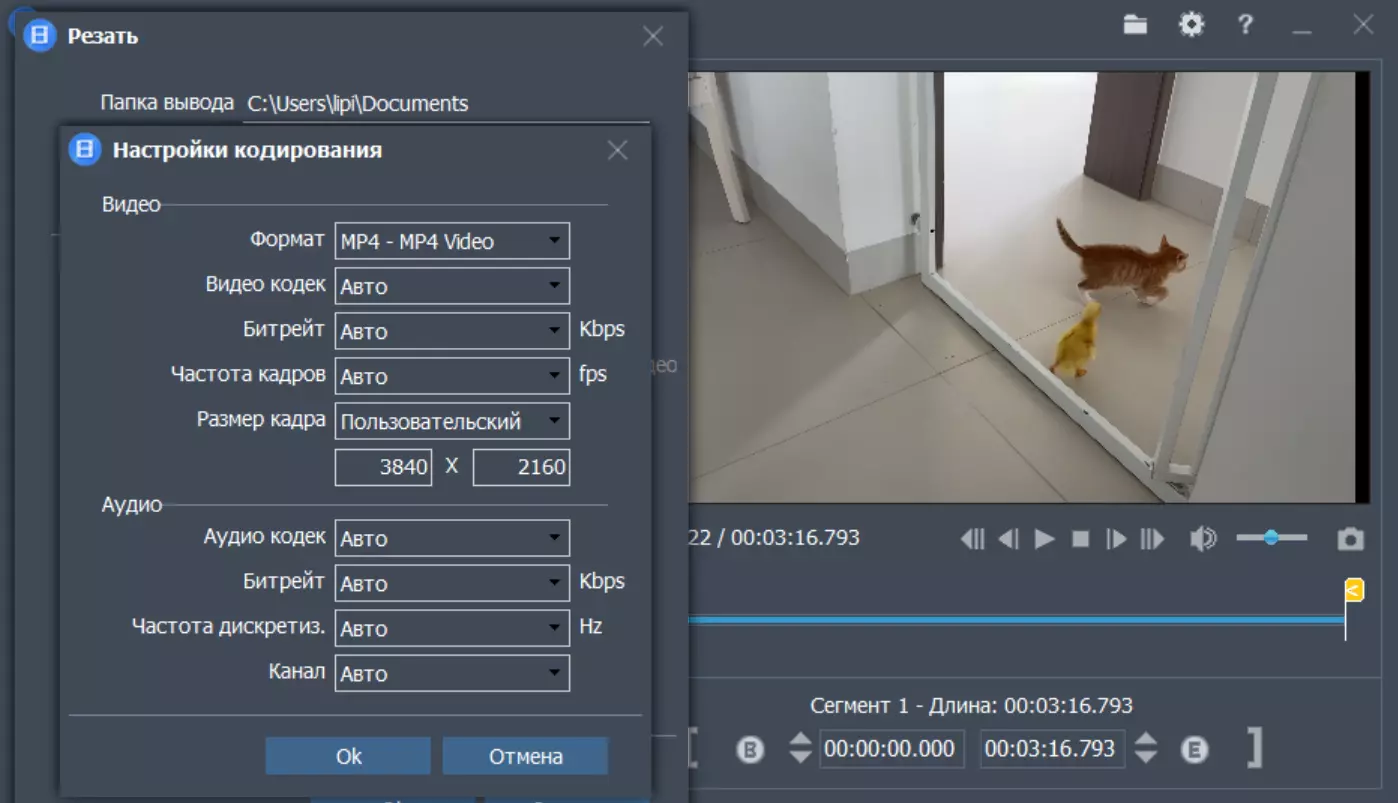Viewport: 1398px width, 803px height.
Task: Click the frame width field 3840
Action: coord(384,467)
